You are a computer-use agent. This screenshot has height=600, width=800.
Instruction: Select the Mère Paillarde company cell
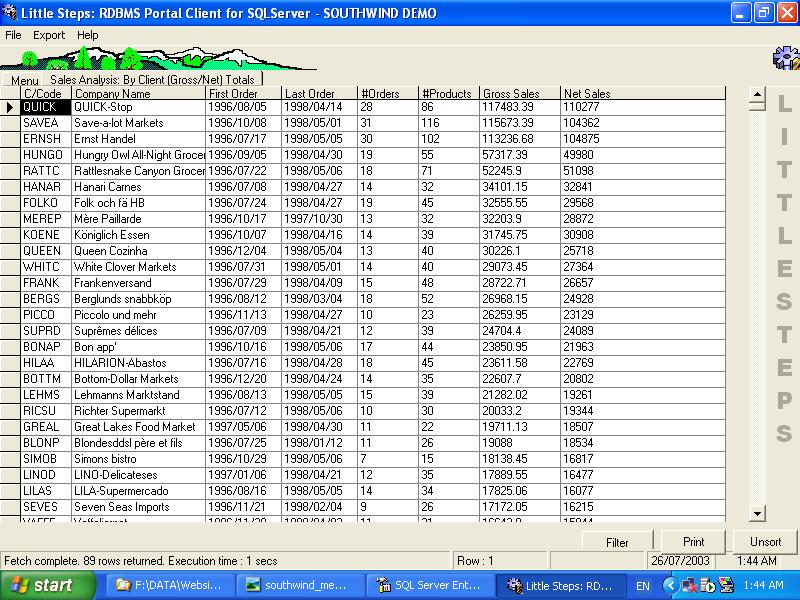(138, 219)
